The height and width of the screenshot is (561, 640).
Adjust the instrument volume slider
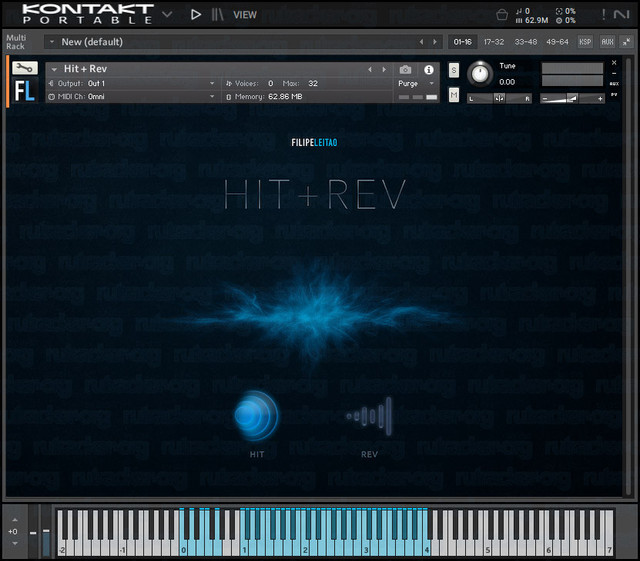[x=571, y=98]
